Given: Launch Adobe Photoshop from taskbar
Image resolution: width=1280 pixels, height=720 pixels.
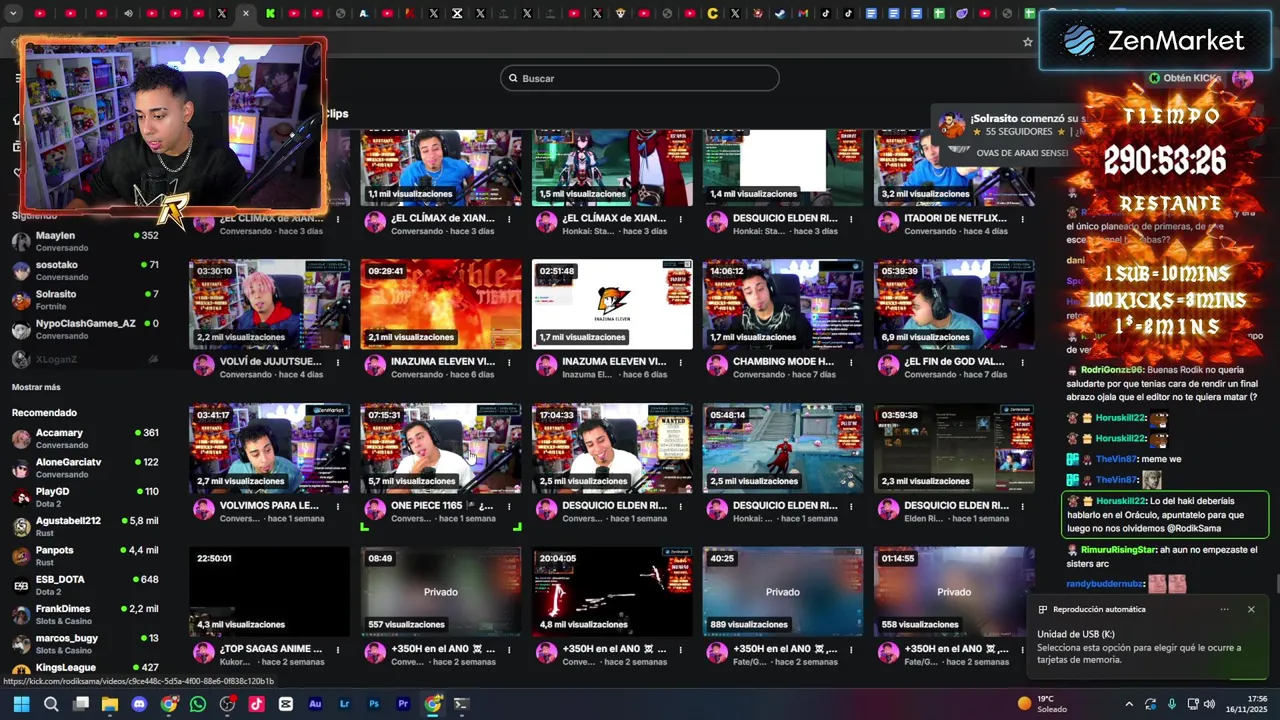Looking at the screenshot, I should click(374, 704).
